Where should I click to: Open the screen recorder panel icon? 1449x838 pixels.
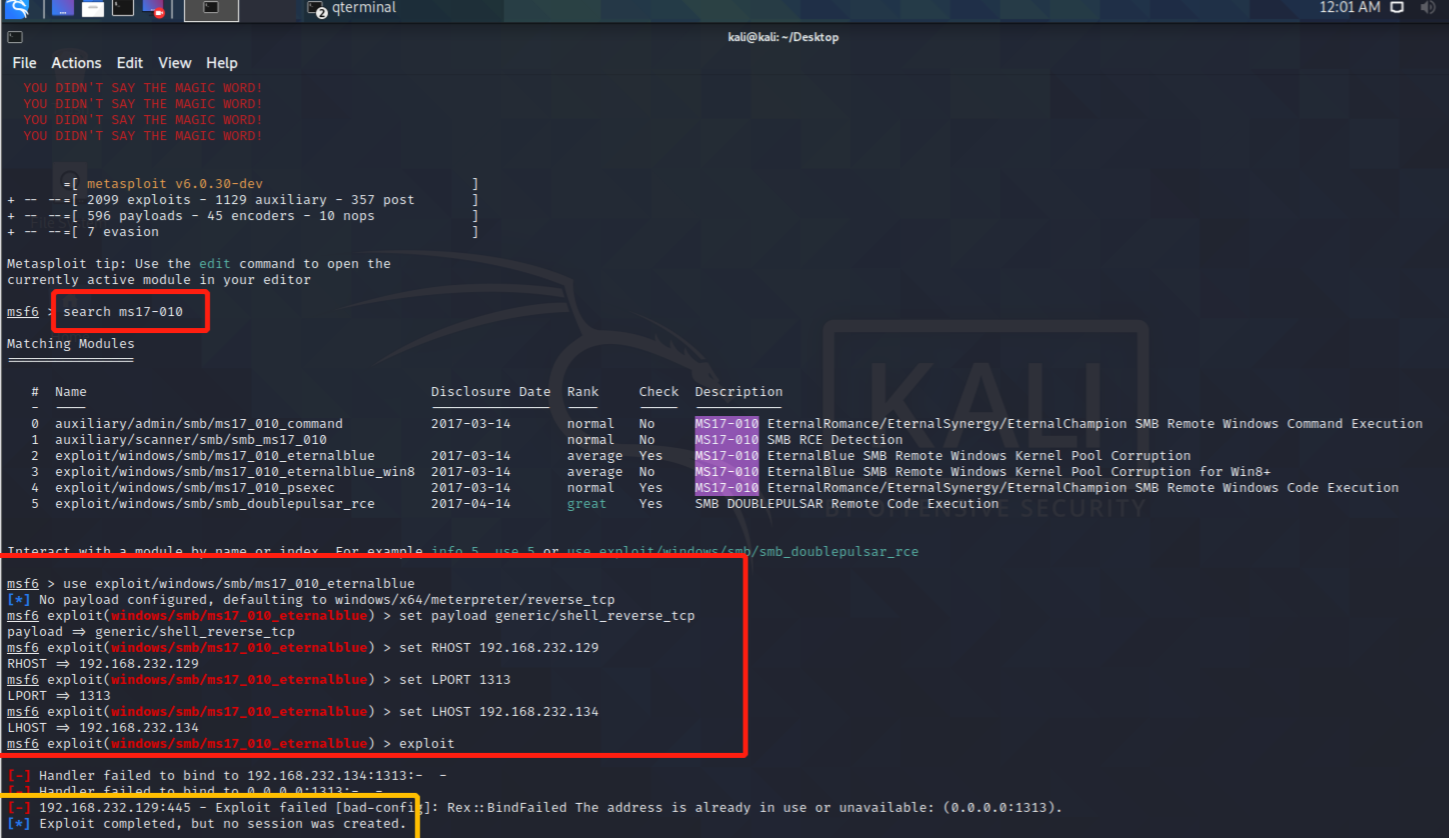pos(153,9)
